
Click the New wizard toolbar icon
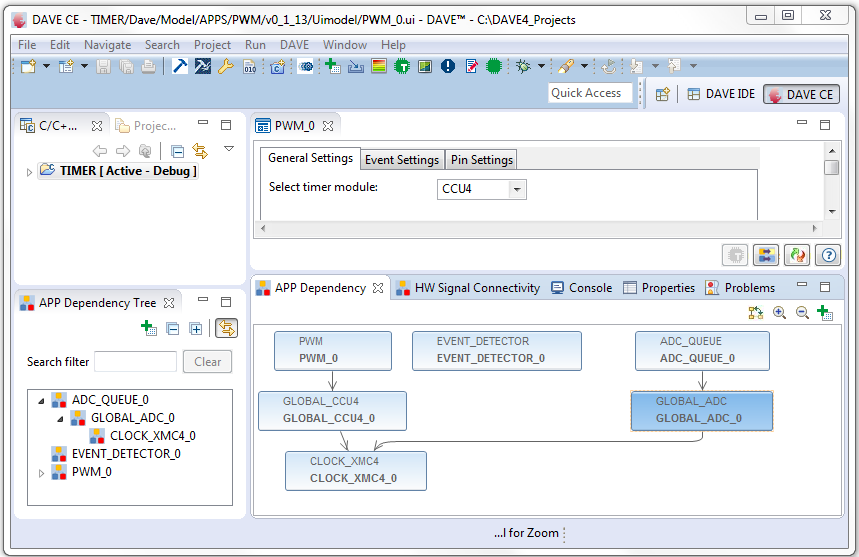(x=28, y=67)
